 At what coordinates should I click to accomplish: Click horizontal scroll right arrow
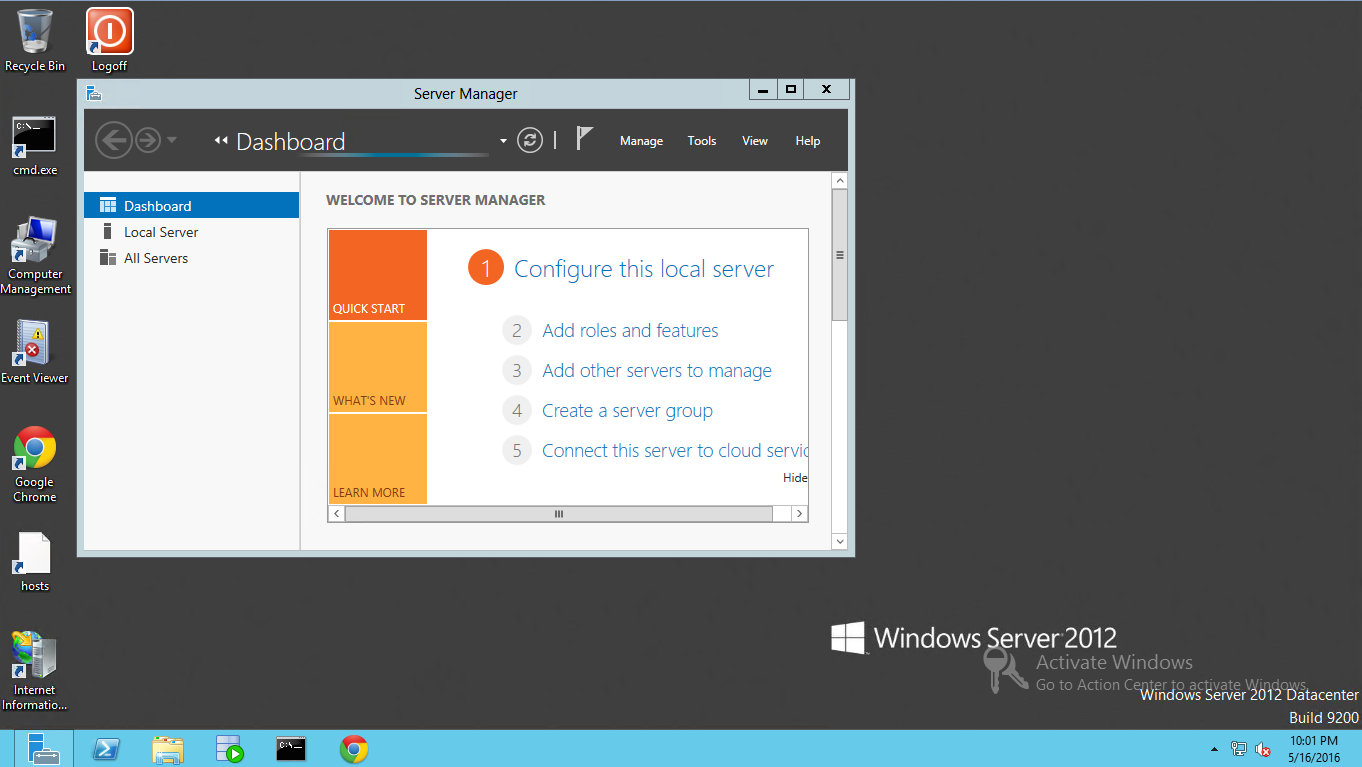(x=799, y=514)
